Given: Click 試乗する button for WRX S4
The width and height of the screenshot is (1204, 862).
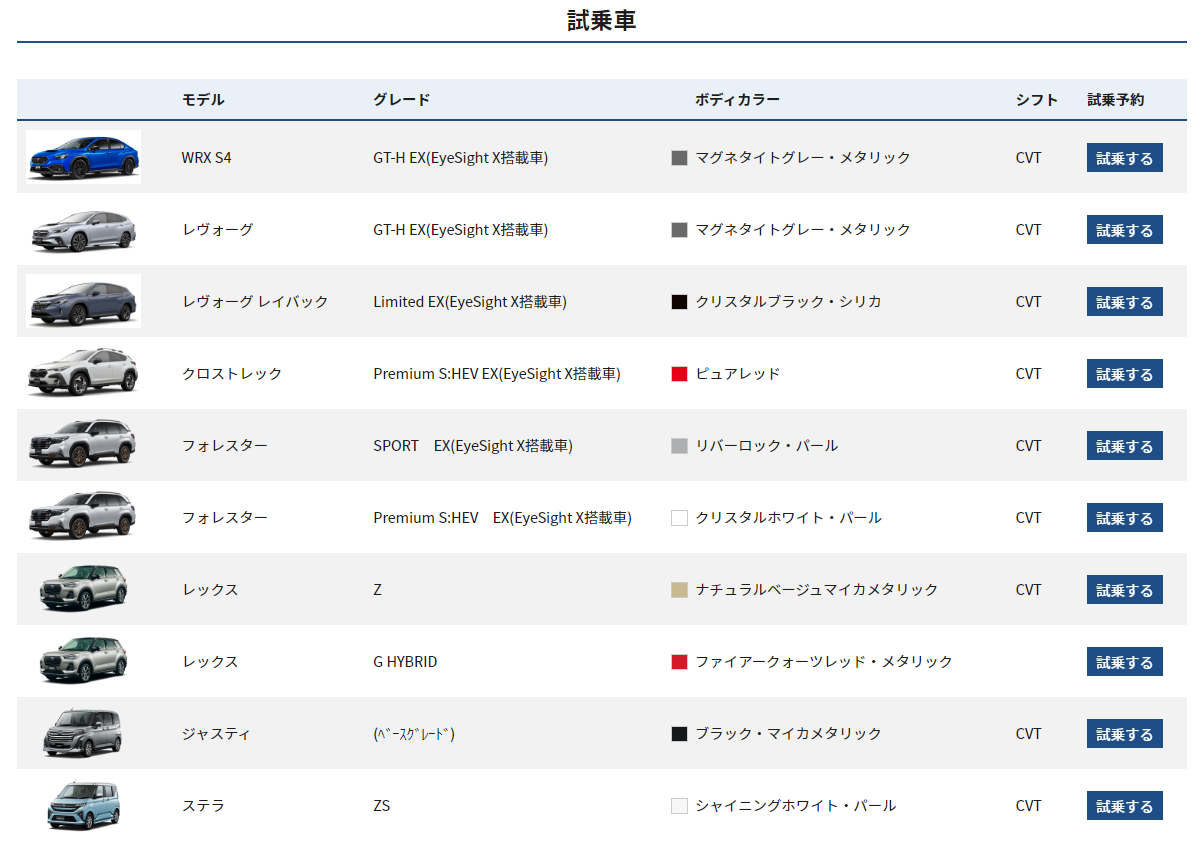Looking at the screenshot, I should 1124,158.
